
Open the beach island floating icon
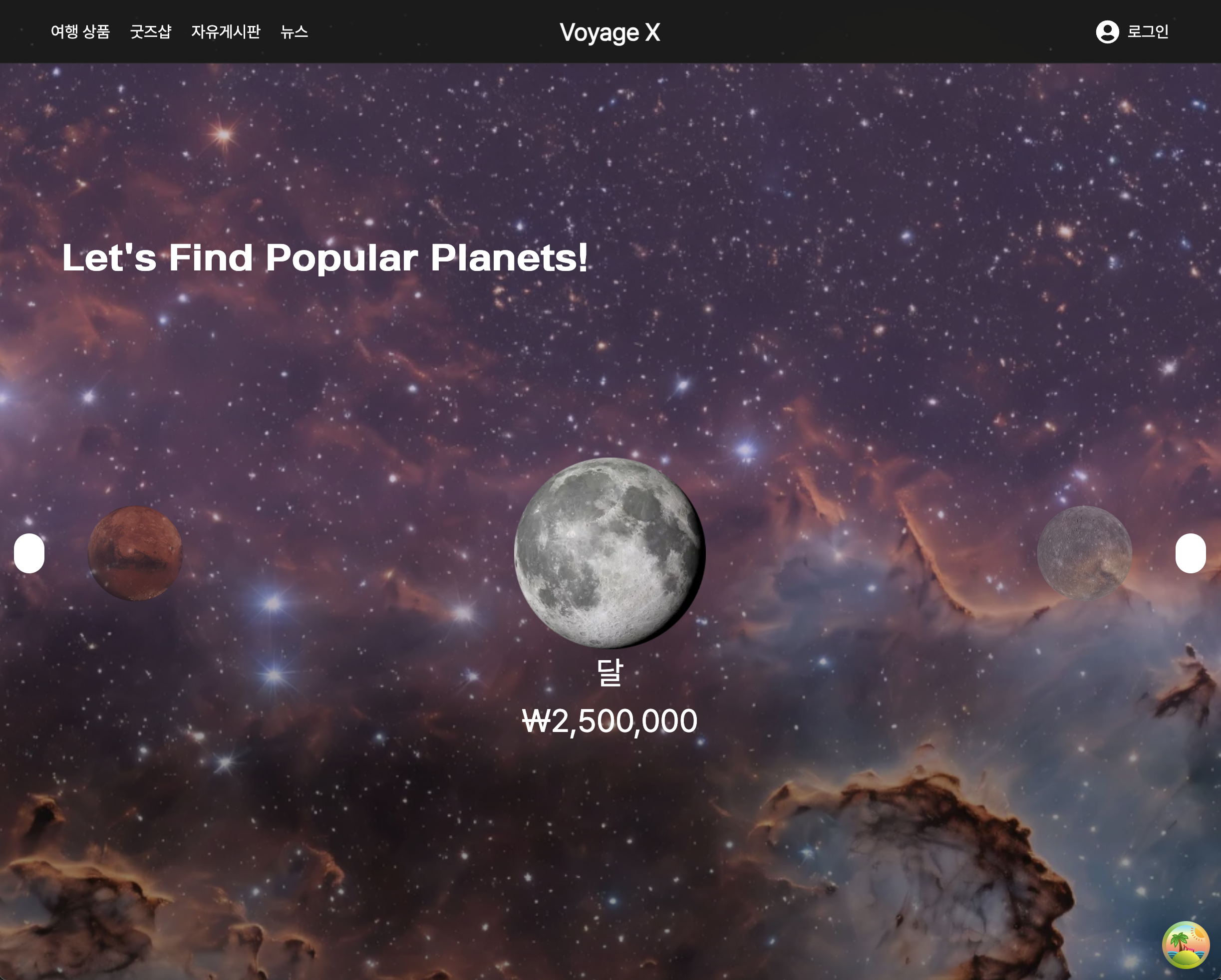[1186, 945]
